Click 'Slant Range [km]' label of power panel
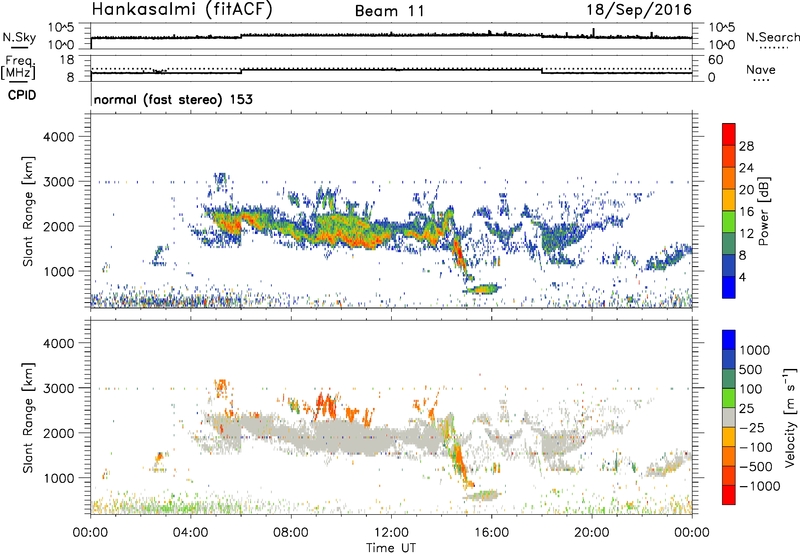Screen dimensions: 800x554 coord(28,211)
